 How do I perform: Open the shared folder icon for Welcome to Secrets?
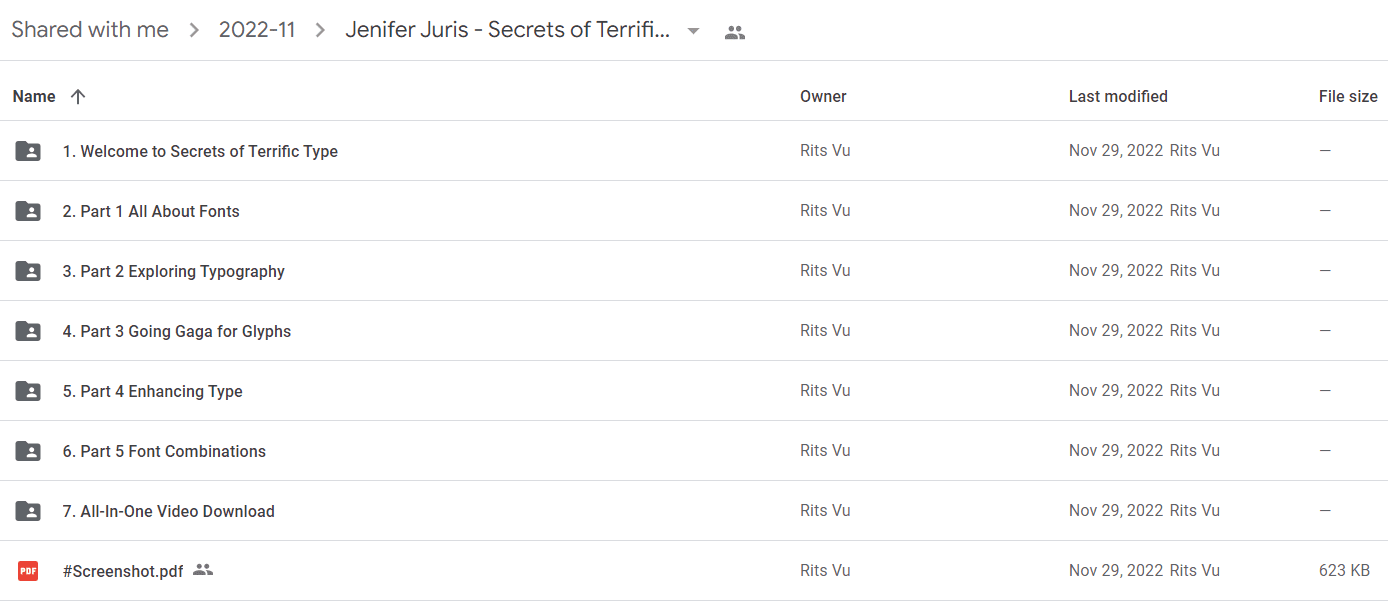tap(28, 151)
